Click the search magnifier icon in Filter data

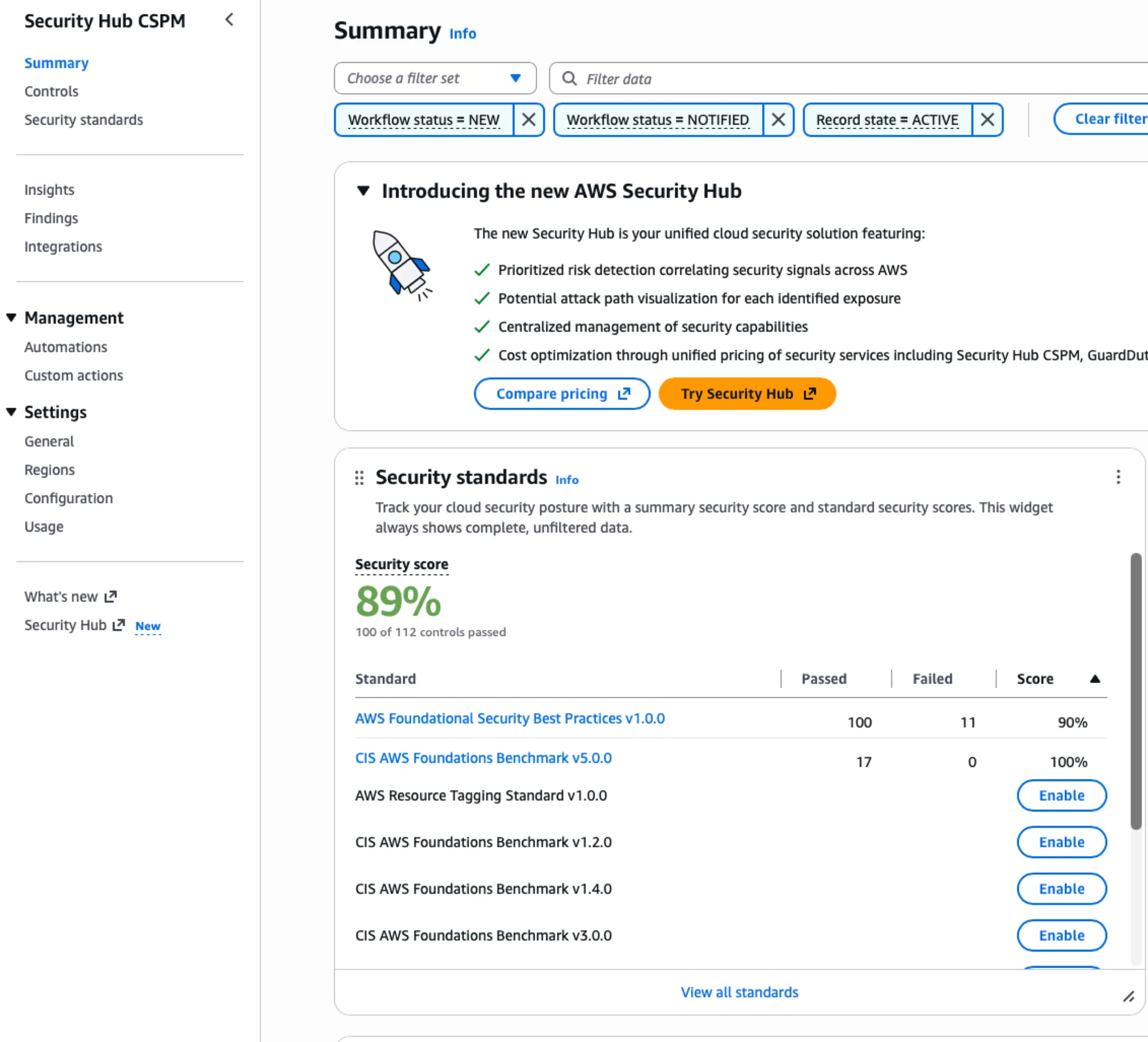(569, 78)
